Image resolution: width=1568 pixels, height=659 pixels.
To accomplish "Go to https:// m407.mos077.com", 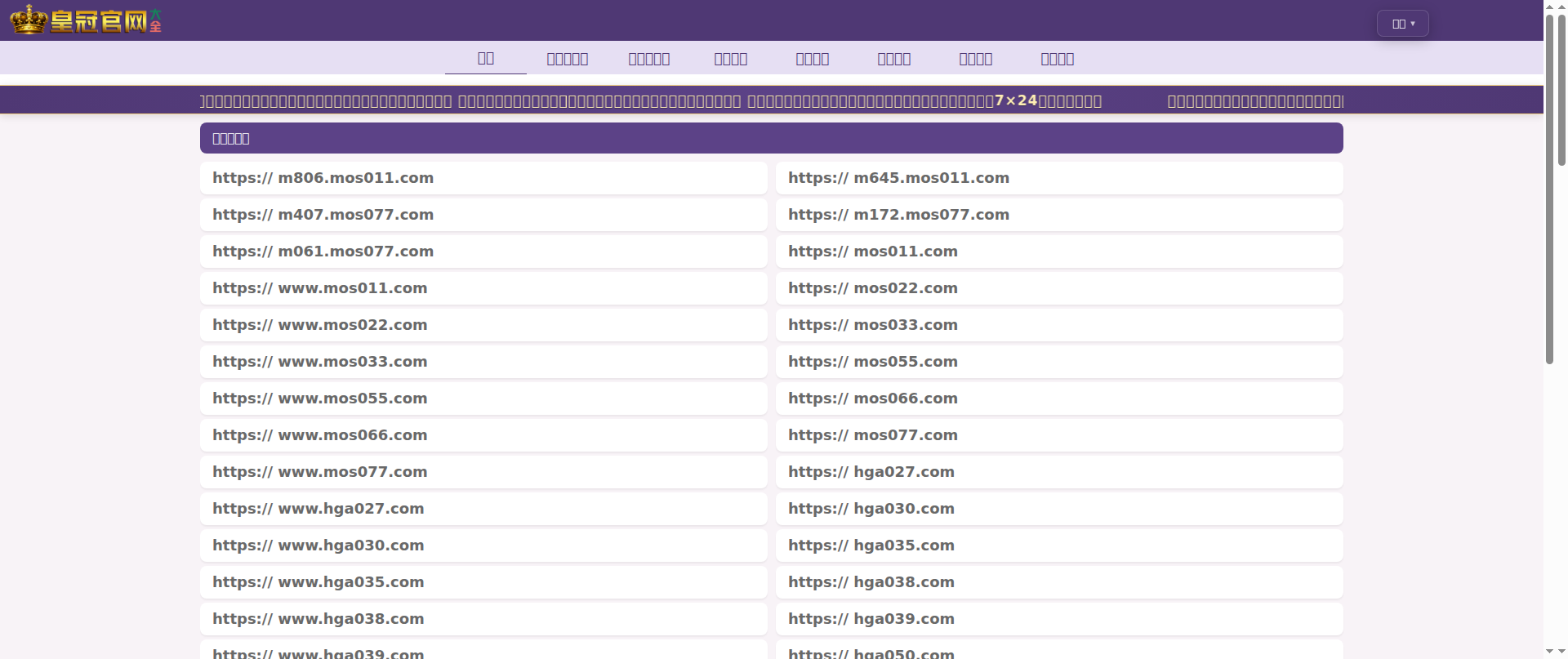I will point(483,215).
